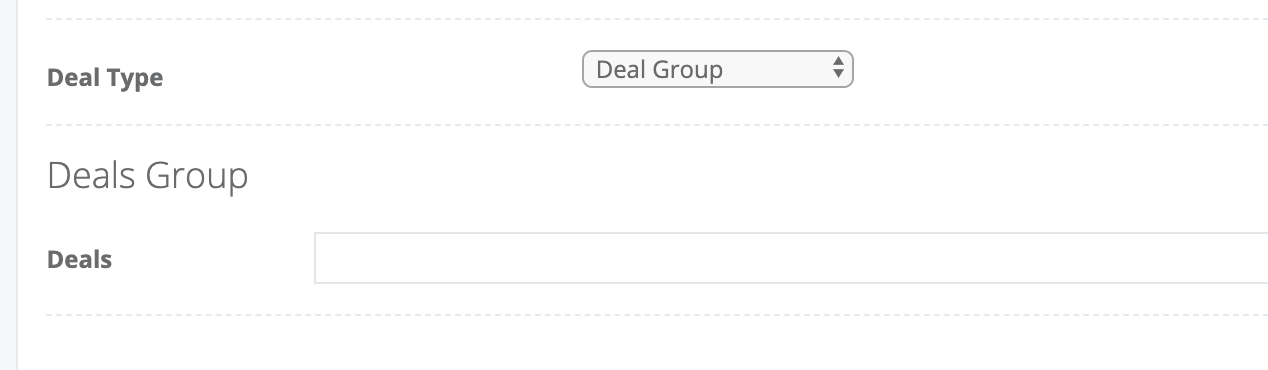This screenshot has height=370, width=1268.
Task: Select the Deal Group text in the combo box
Action: (659, 69)
